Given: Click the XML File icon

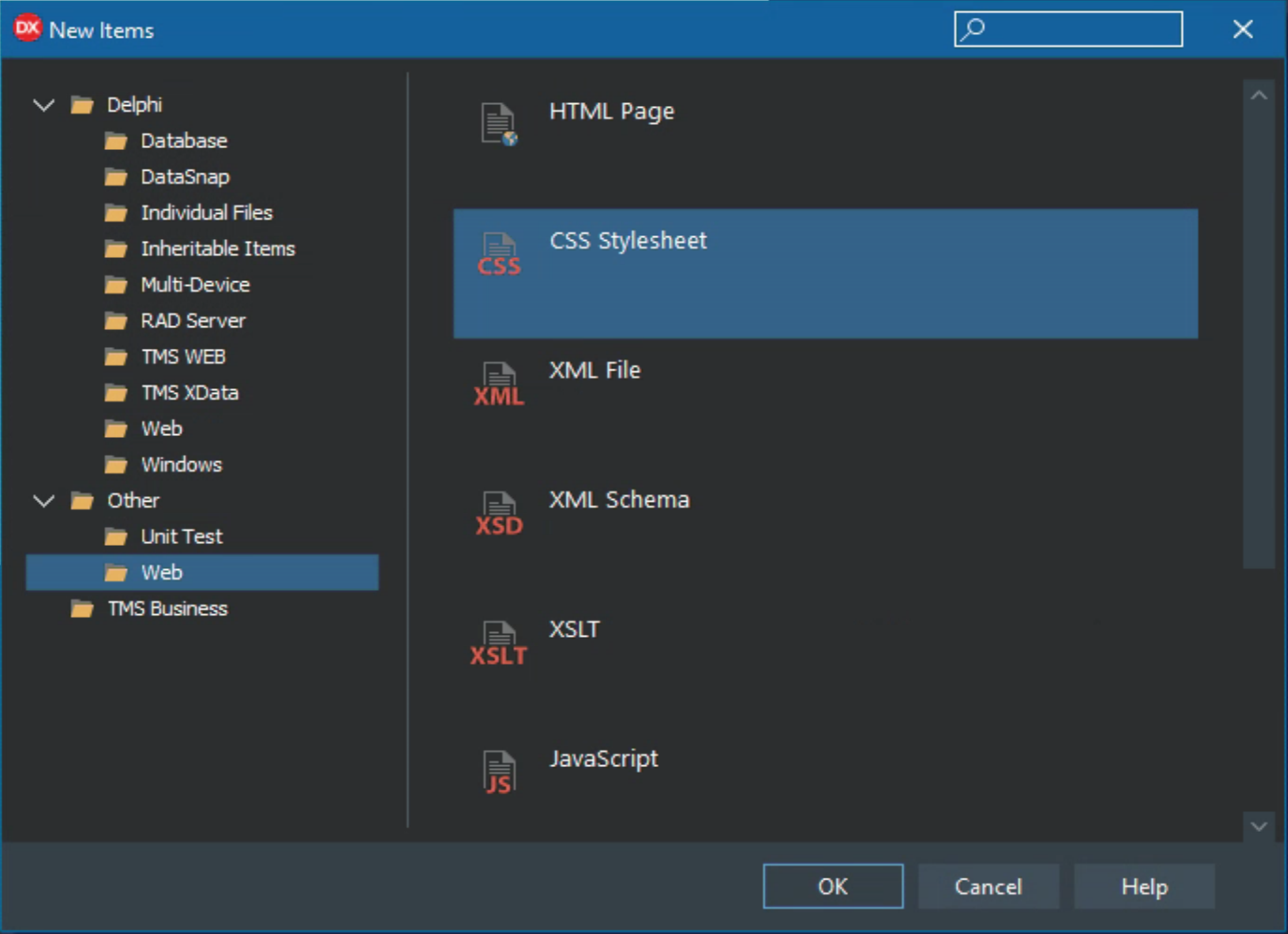Looking at the screenshot, I should tap(499, 384).
